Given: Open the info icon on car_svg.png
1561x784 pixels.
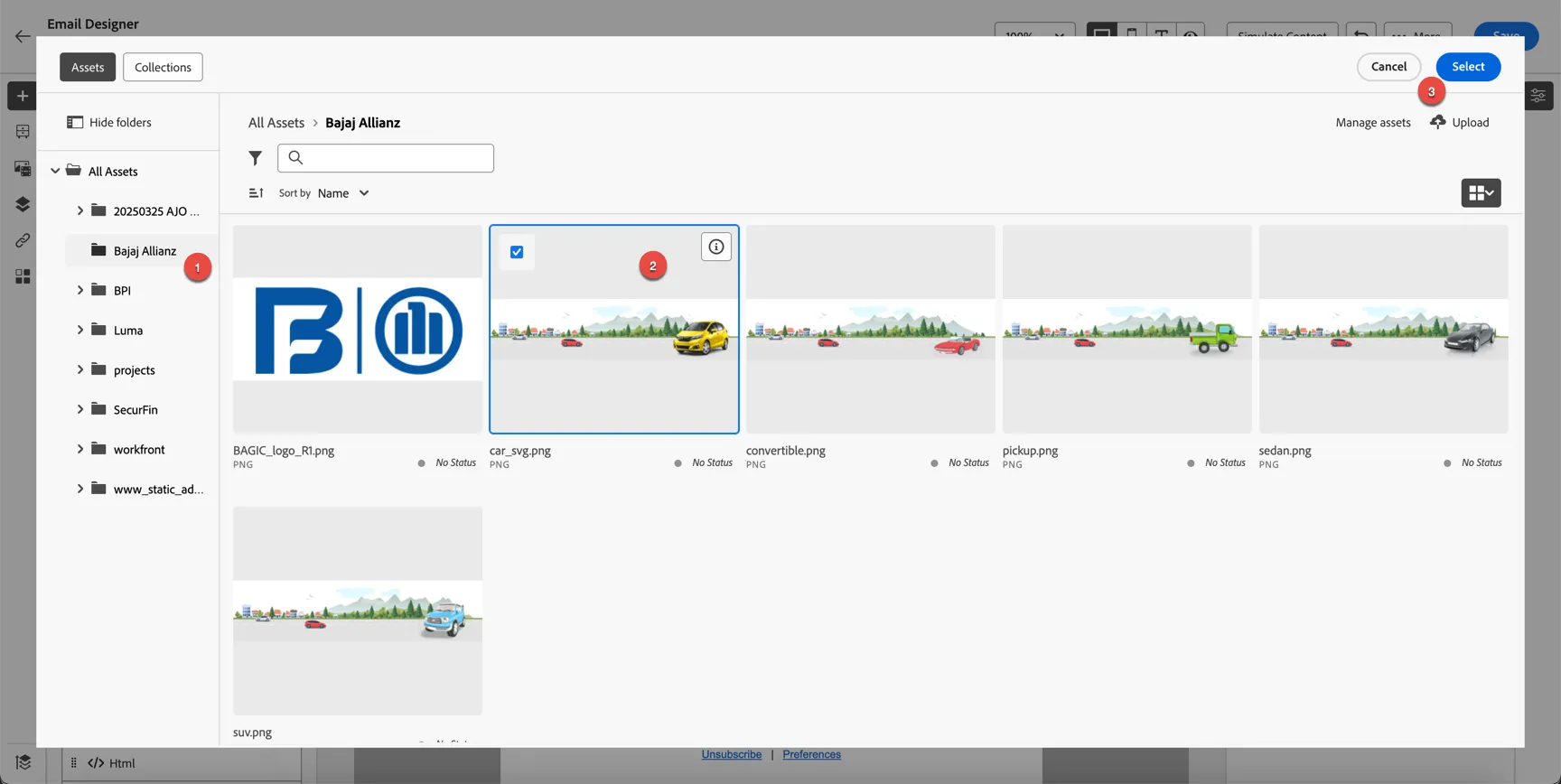Looking at the screenshot, I should coord(716,247).
